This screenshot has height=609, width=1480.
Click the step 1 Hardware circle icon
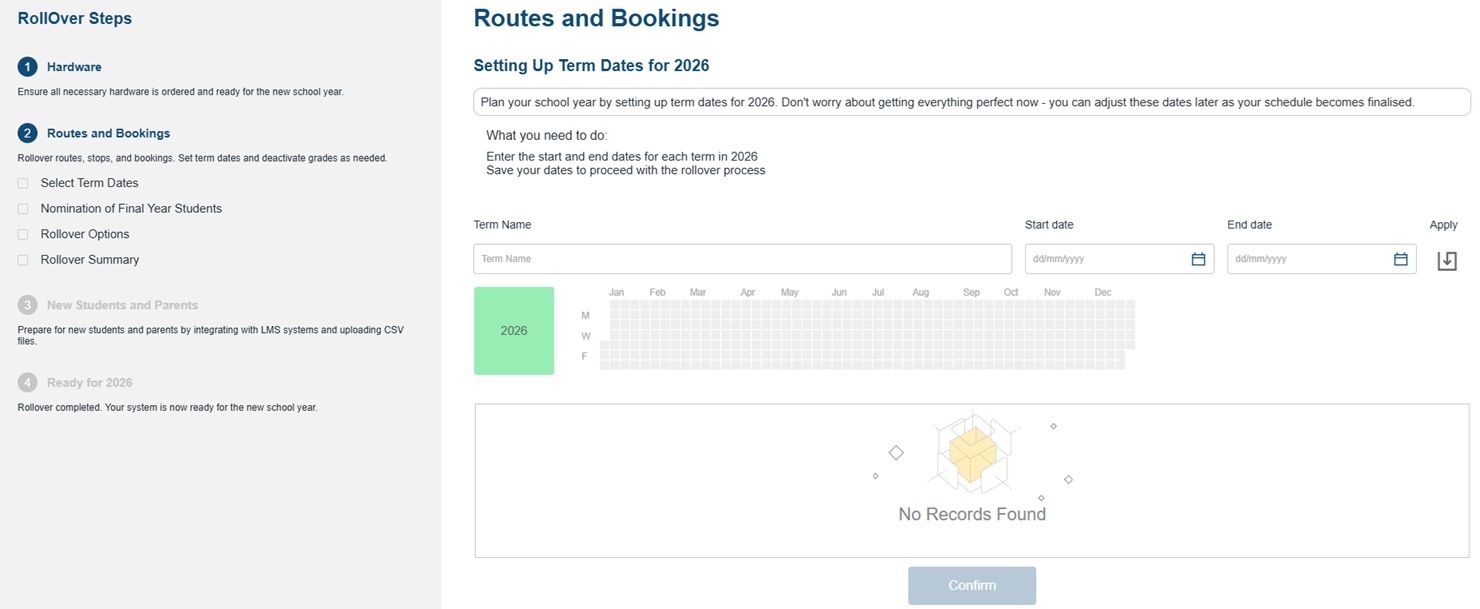tap(27, 67)
